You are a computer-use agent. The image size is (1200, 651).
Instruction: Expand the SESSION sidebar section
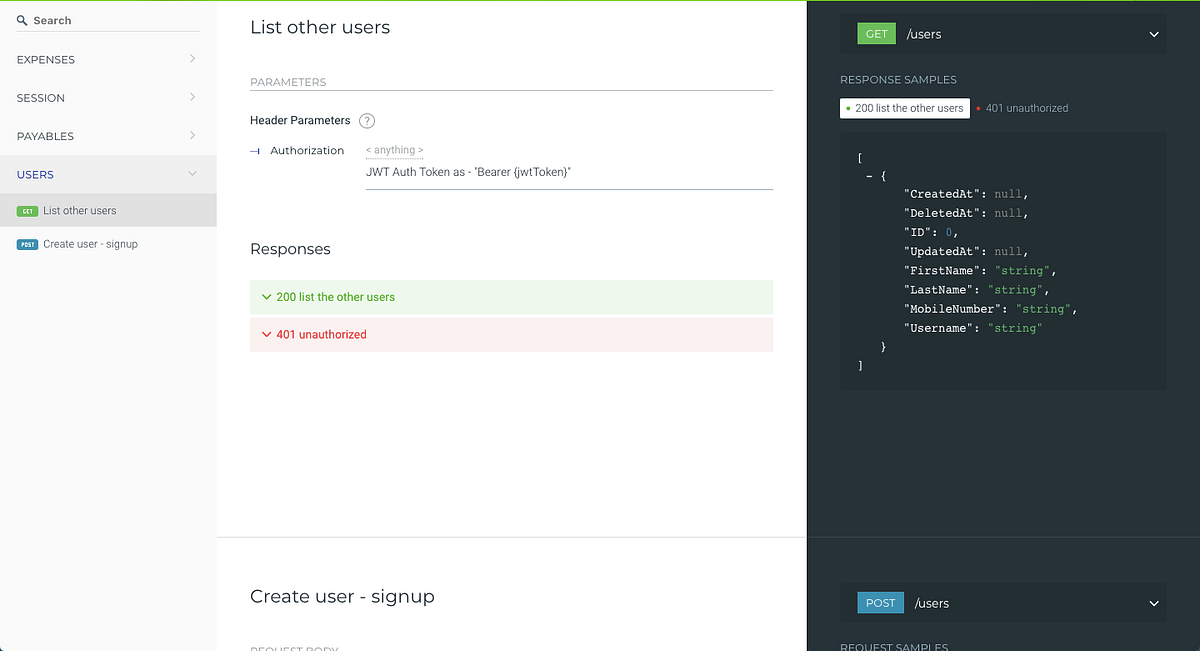(x=108, y=98)
